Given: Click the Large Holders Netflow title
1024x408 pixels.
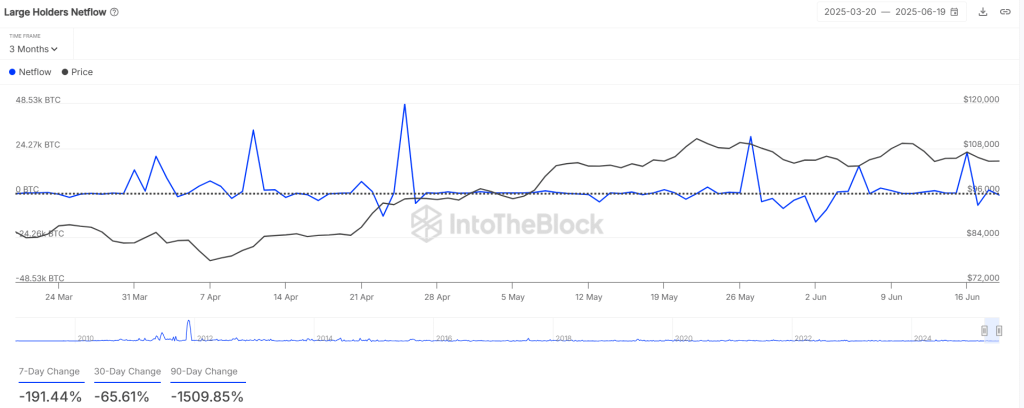Looking at the screenshot, I should point(56,12).
